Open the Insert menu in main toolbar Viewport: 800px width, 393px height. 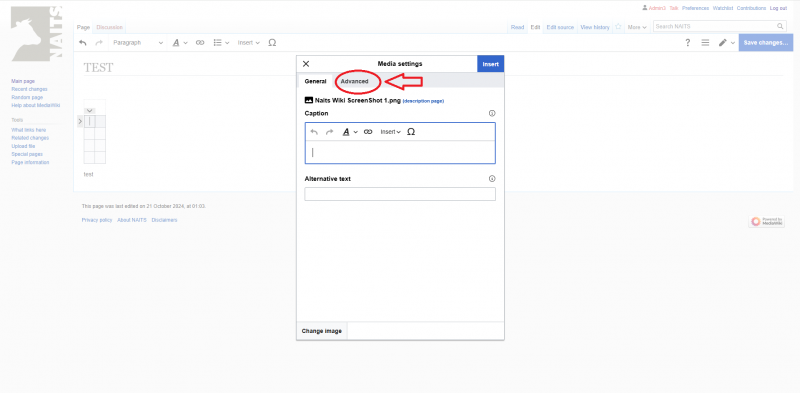click(x=248, y=43)
